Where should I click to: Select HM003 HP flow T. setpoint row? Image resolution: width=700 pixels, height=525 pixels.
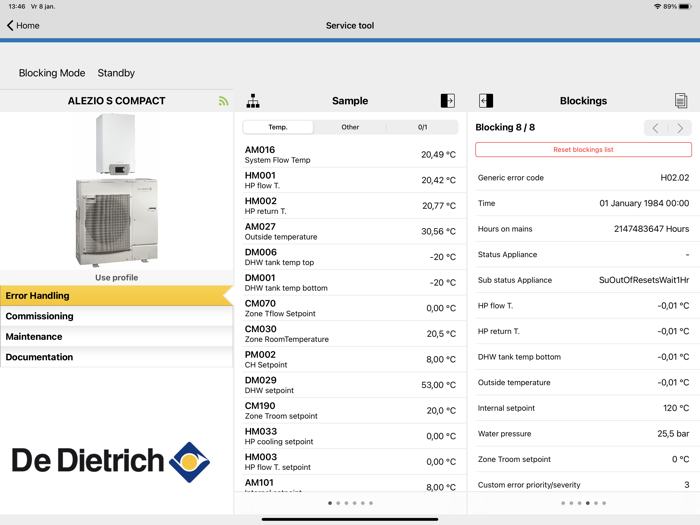click(x=350, y=462)
